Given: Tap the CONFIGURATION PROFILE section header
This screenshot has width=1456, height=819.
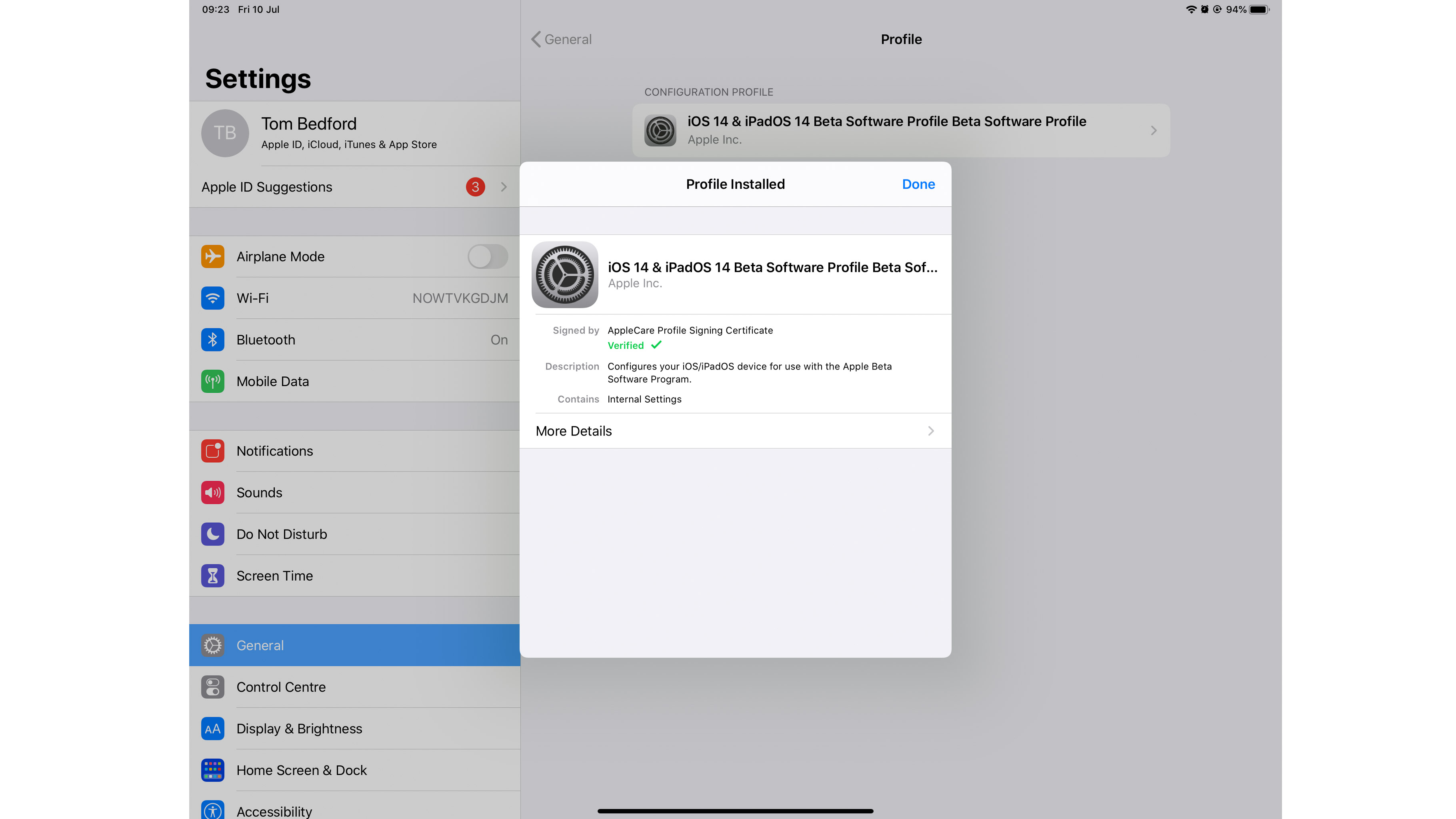Looking at the screenshot, I should pyautogui.click(x=709, y=92).
